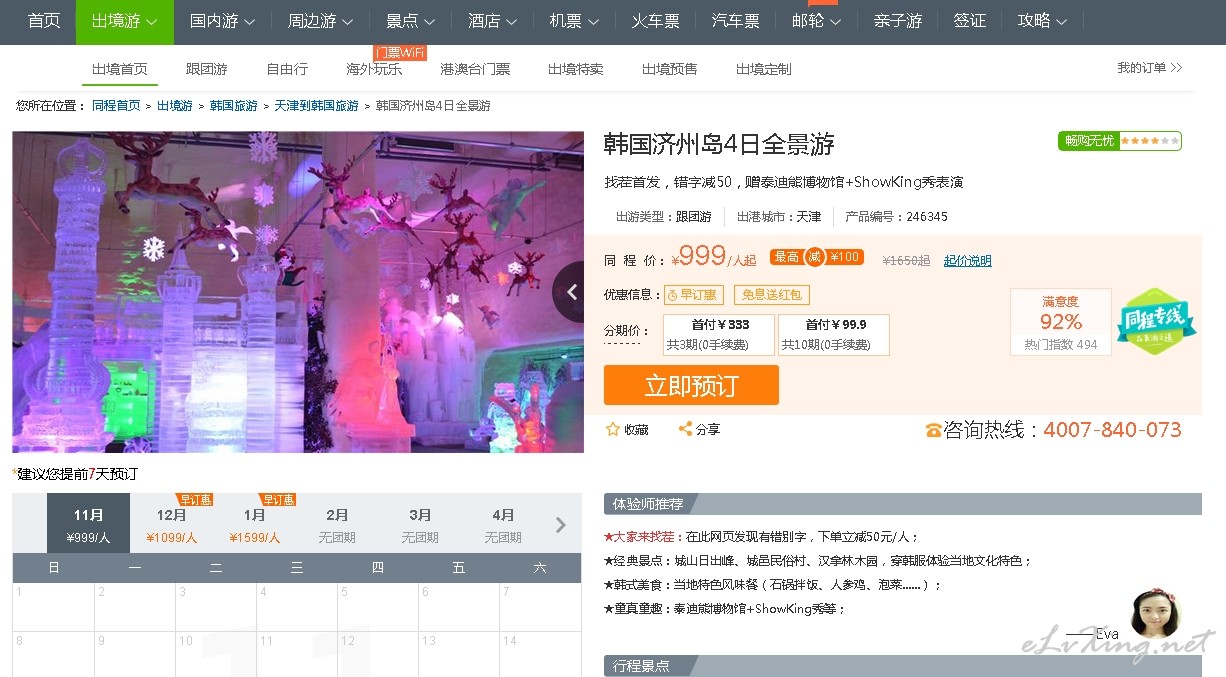Click the 免息送红包 tag
The image size is (1226, 677).
point(771,295)
